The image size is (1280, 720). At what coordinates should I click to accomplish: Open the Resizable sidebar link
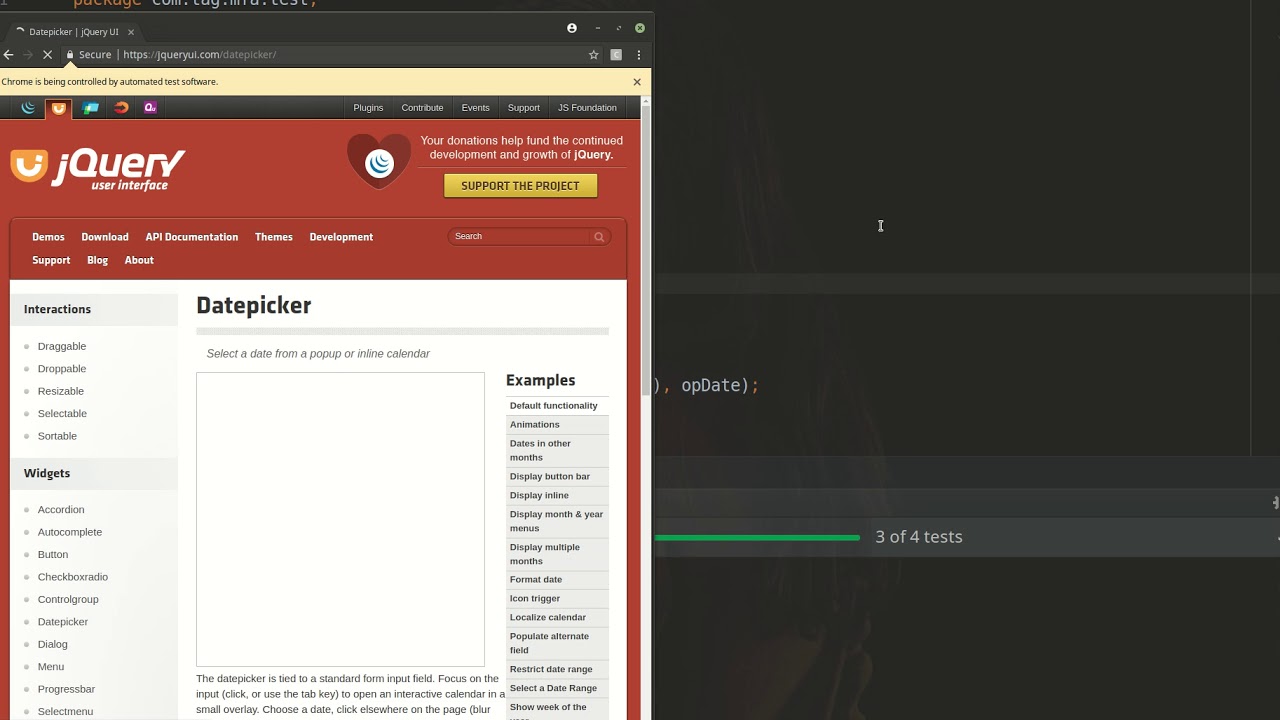[61, 391]
